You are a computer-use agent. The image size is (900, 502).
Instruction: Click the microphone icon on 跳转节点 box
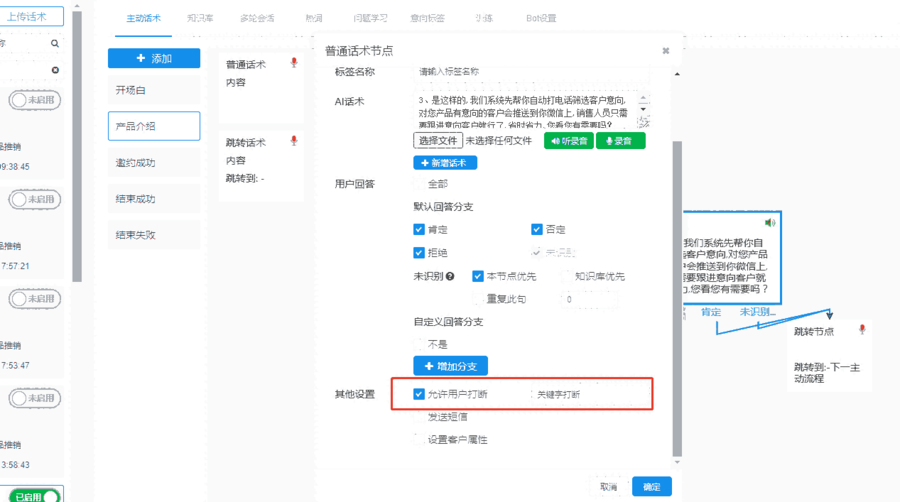861,330
